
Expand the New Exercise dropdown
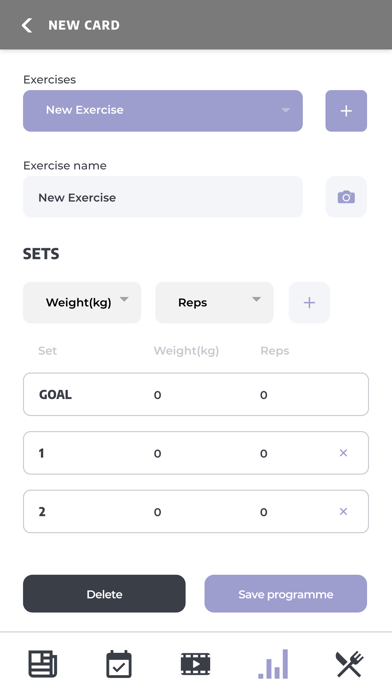[x=163, y=111]
